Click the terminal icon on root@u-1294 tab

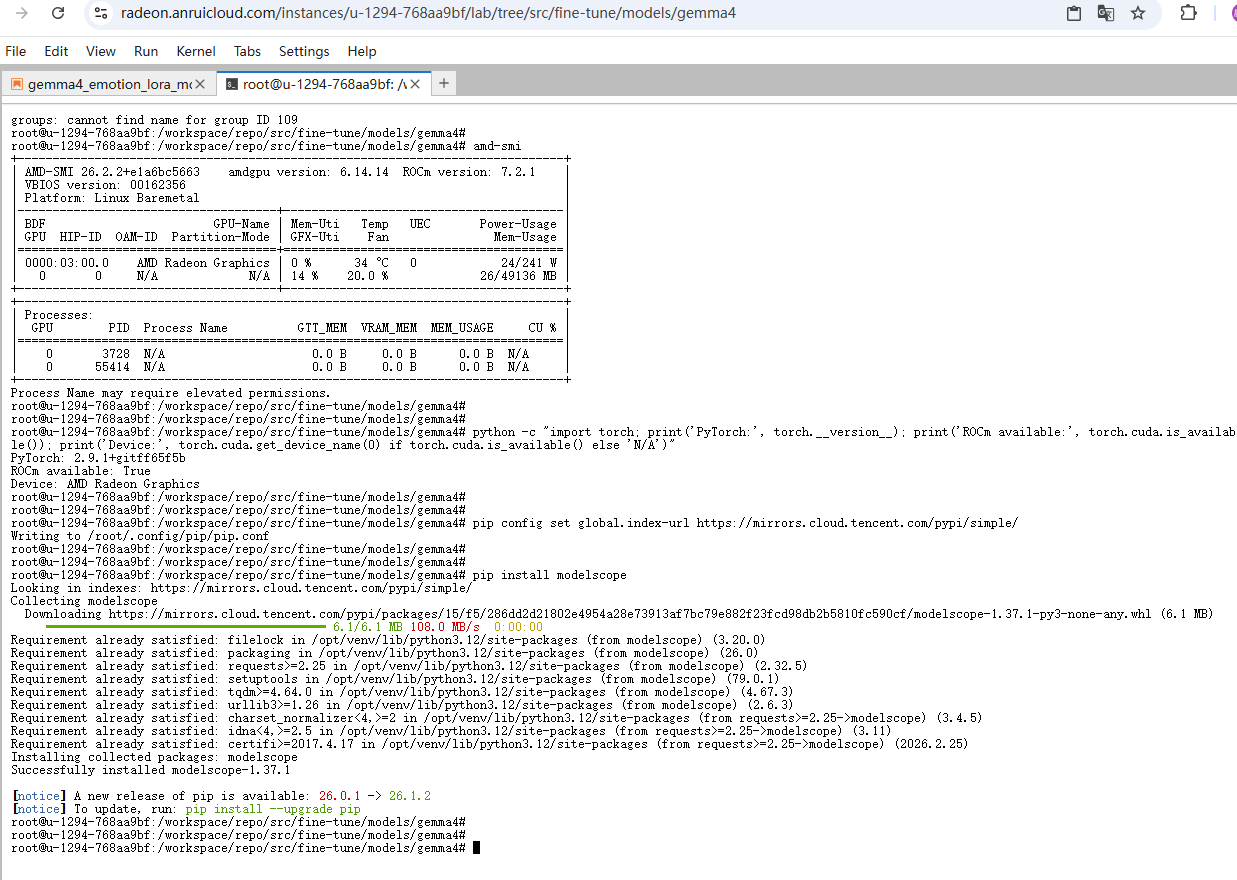click(232, 84)
